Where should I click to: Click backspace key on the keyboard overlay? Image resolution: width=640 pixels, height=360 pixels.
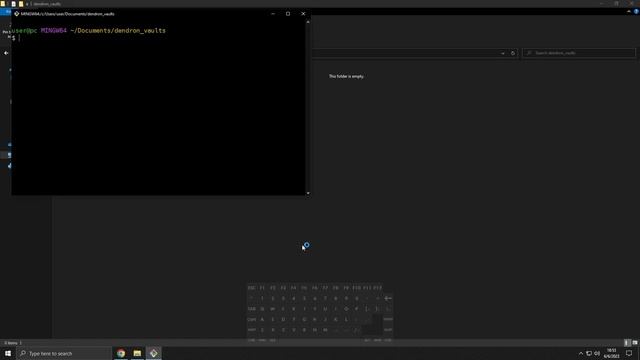(x=388, y=298)
